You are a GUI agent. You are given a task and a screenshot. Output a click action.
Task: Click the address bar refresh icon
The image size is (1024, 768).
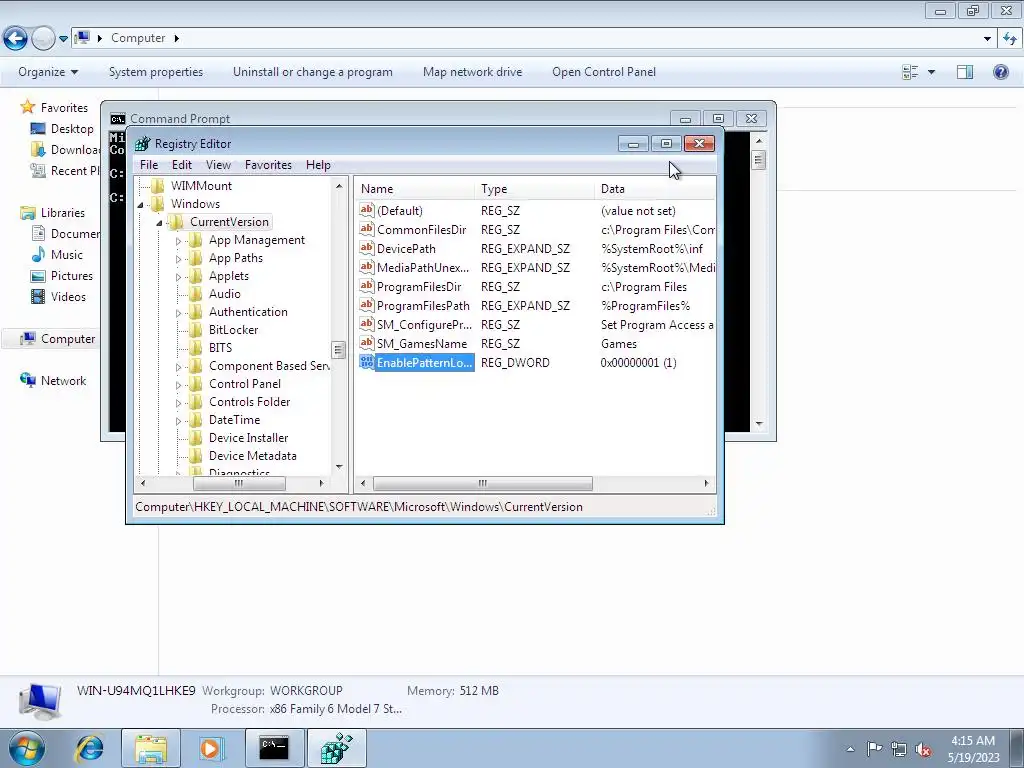[1010, 39]
